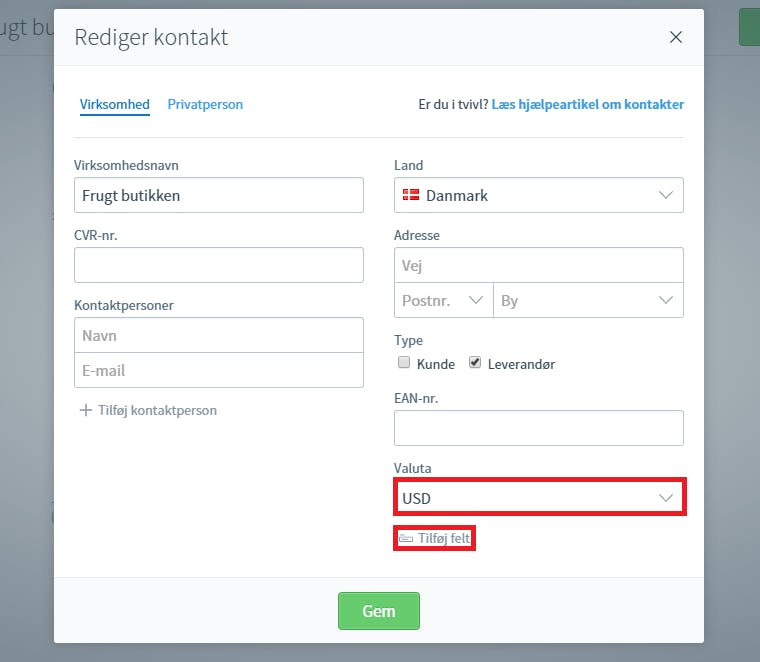
Task: Open the Land country dropdown
Action: tap(538, 195)
